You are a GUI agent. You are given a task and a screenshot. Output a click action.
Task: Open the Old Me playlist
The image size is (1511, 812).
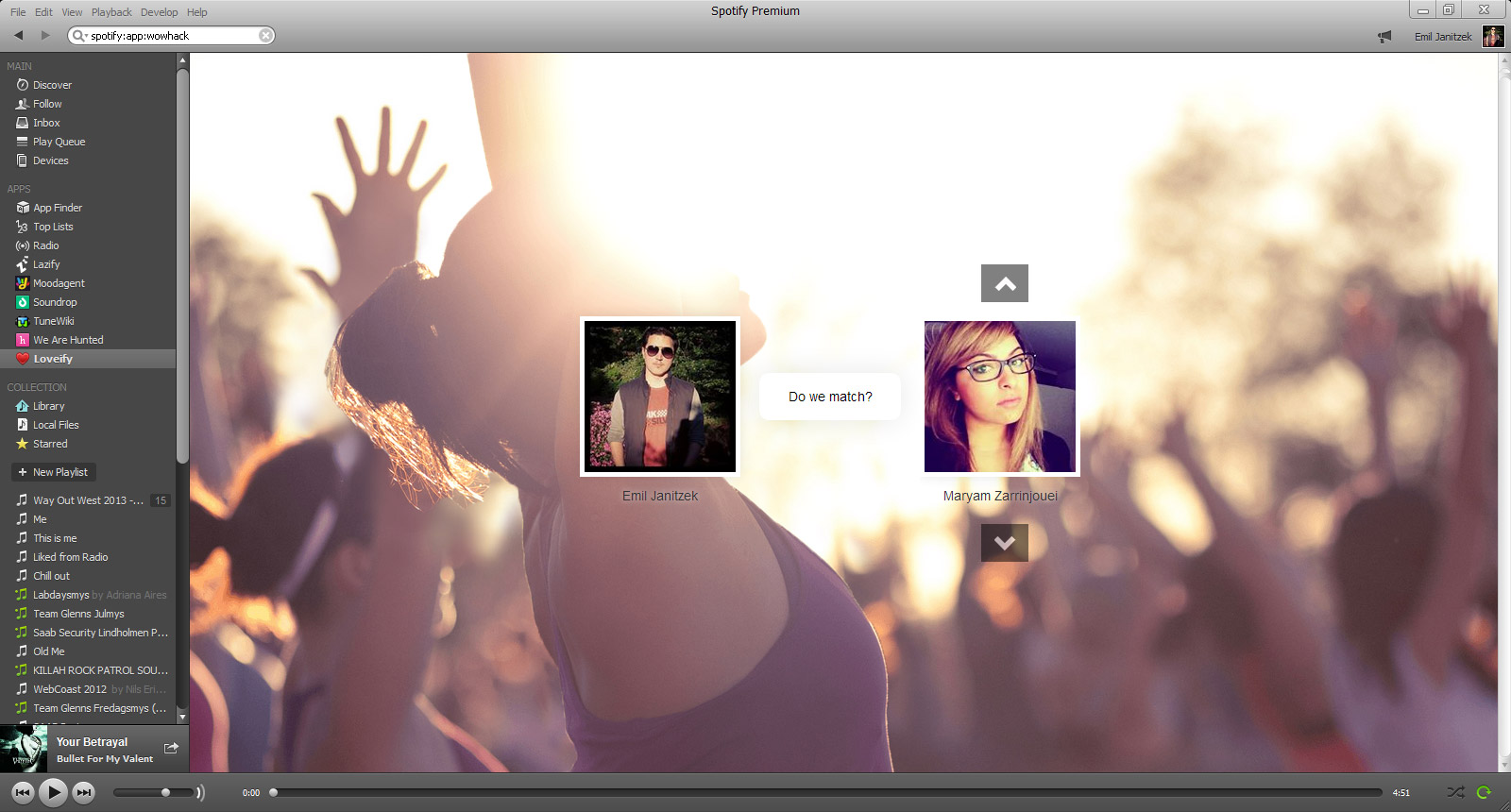click(x=49, y=651)
